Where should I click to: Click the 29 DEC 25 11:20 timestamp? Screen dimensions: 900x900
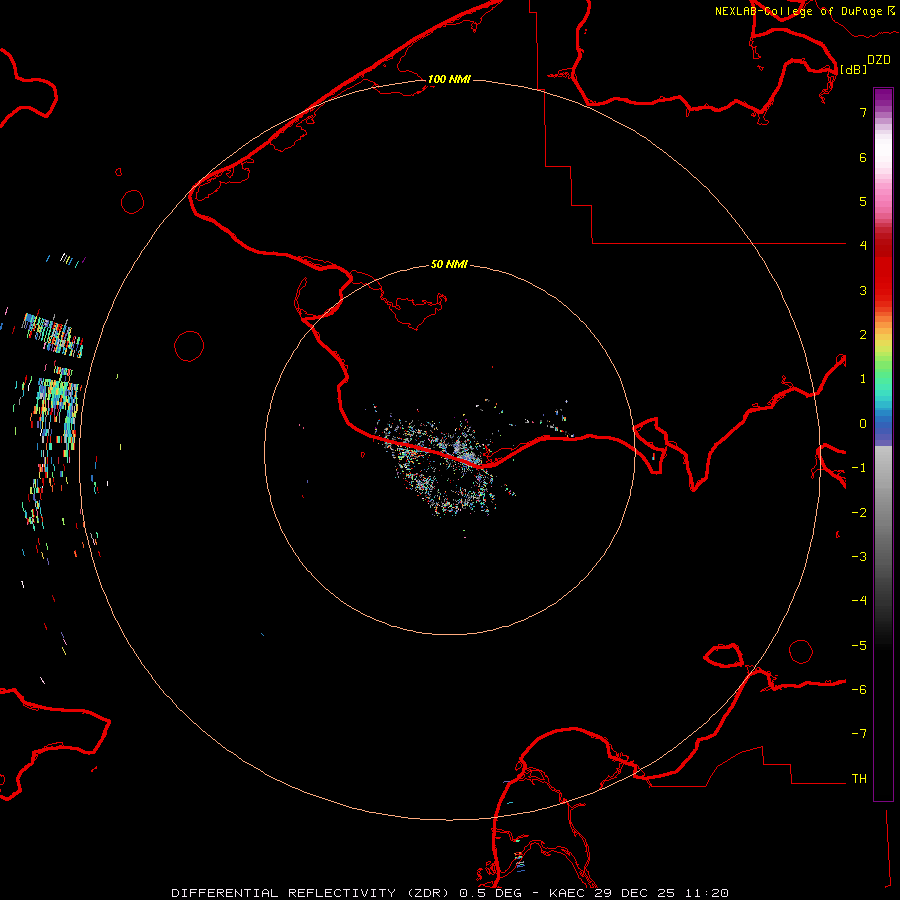point(662,893)
